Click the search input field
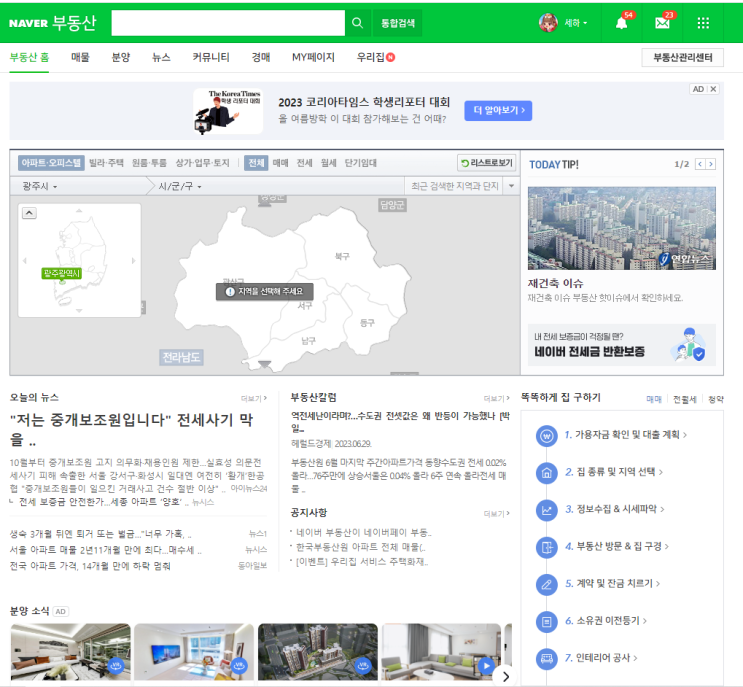This screenshot has width=743, height=687. click(228, 23)
